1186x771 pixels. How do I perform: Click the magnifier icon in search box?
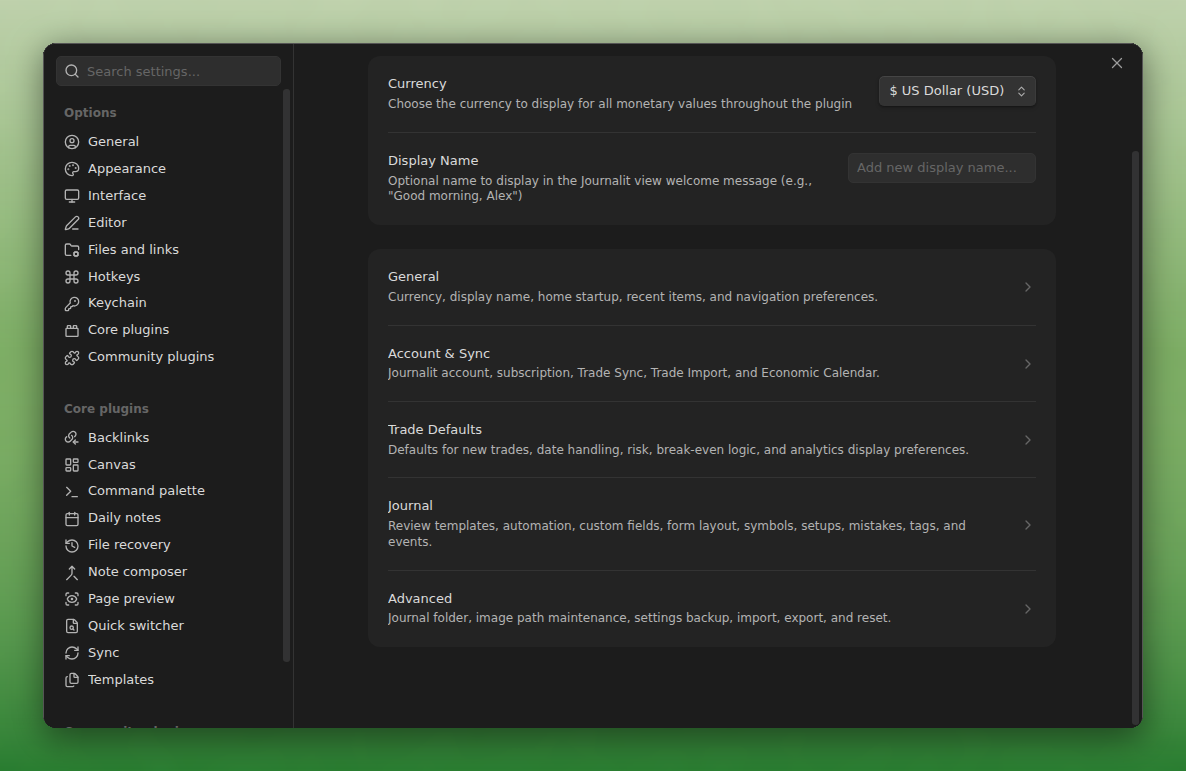(72, 71)
